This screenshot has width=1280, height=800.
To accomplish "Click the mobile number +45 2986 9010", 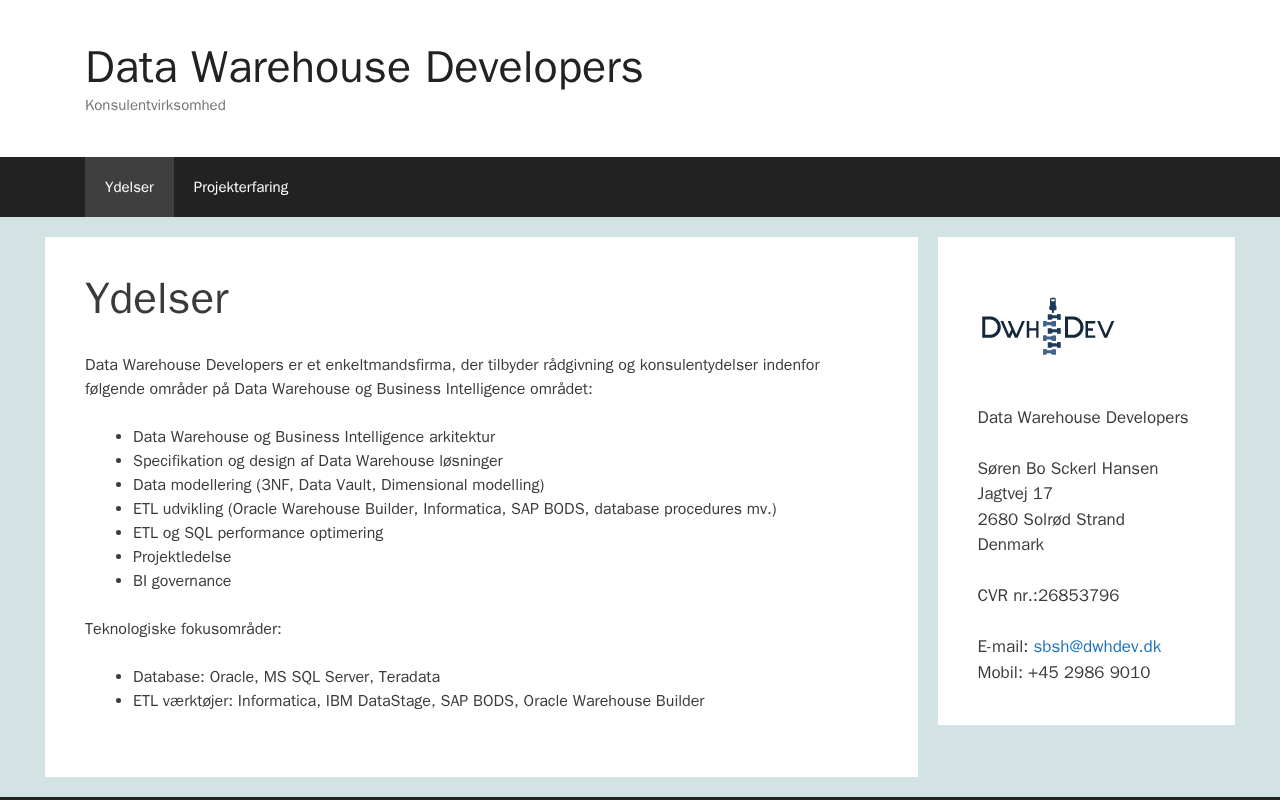I will pos(1088,672).
